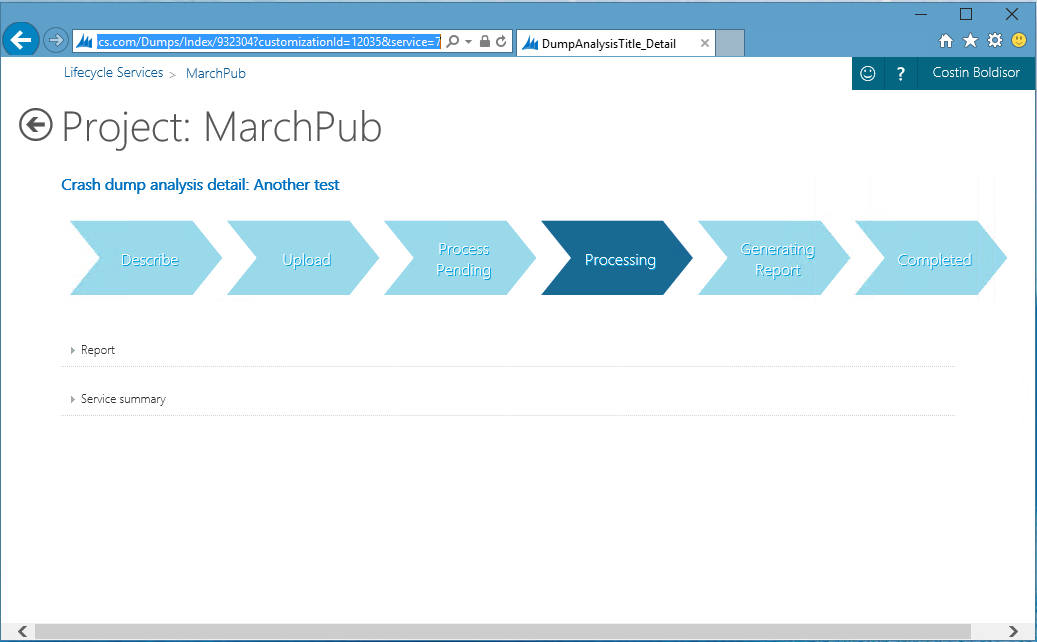
Task: Open the Lifecycle Services breadcrumb link
Action: coord(113,73)
